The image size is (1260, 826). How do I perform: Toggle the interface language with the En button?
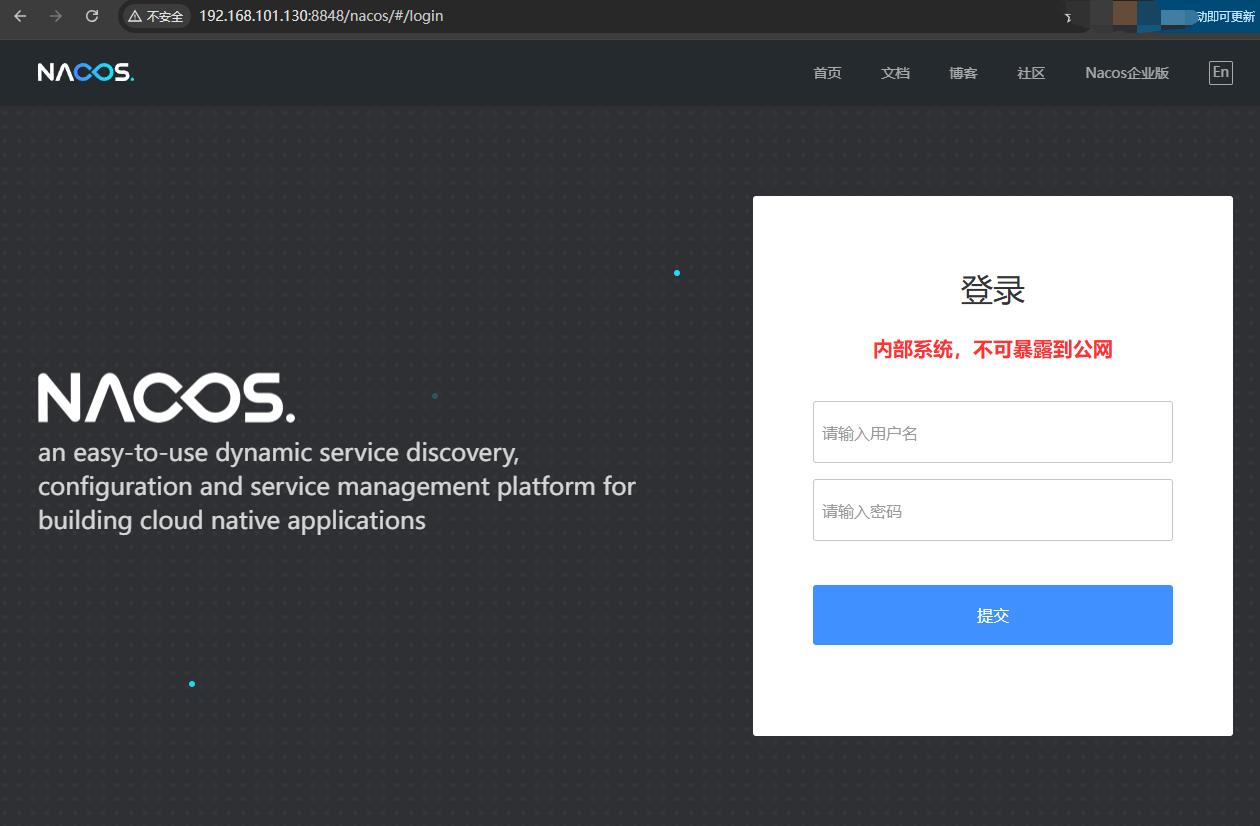point(1220,72)
